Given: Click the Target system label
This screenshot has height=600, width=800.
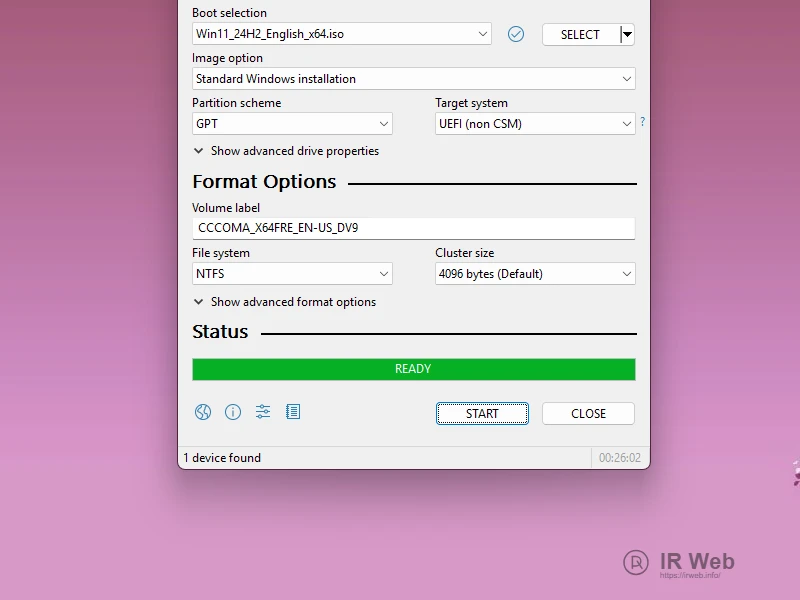Looking at the screenshot, I should [x=471, y=103].
